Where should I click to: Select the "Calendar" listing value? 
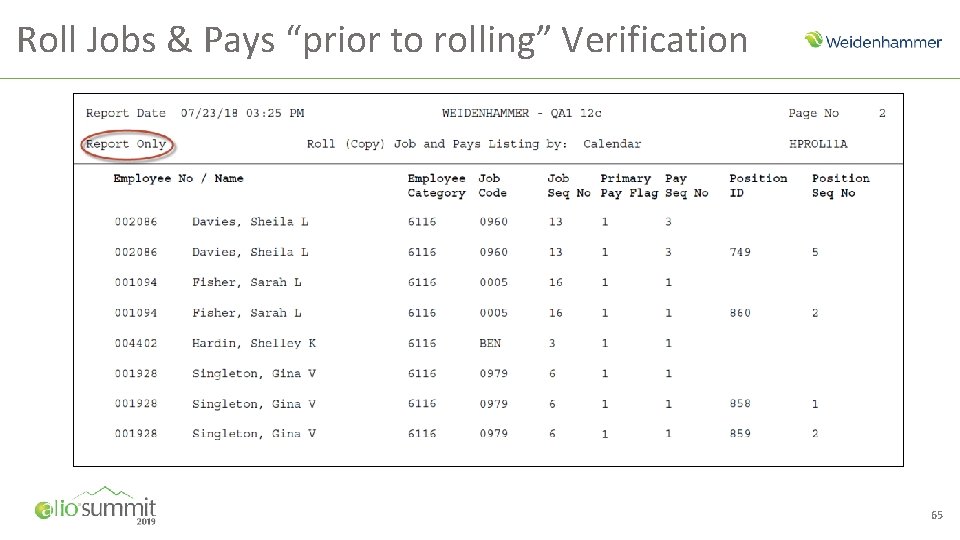coord(612,144)
